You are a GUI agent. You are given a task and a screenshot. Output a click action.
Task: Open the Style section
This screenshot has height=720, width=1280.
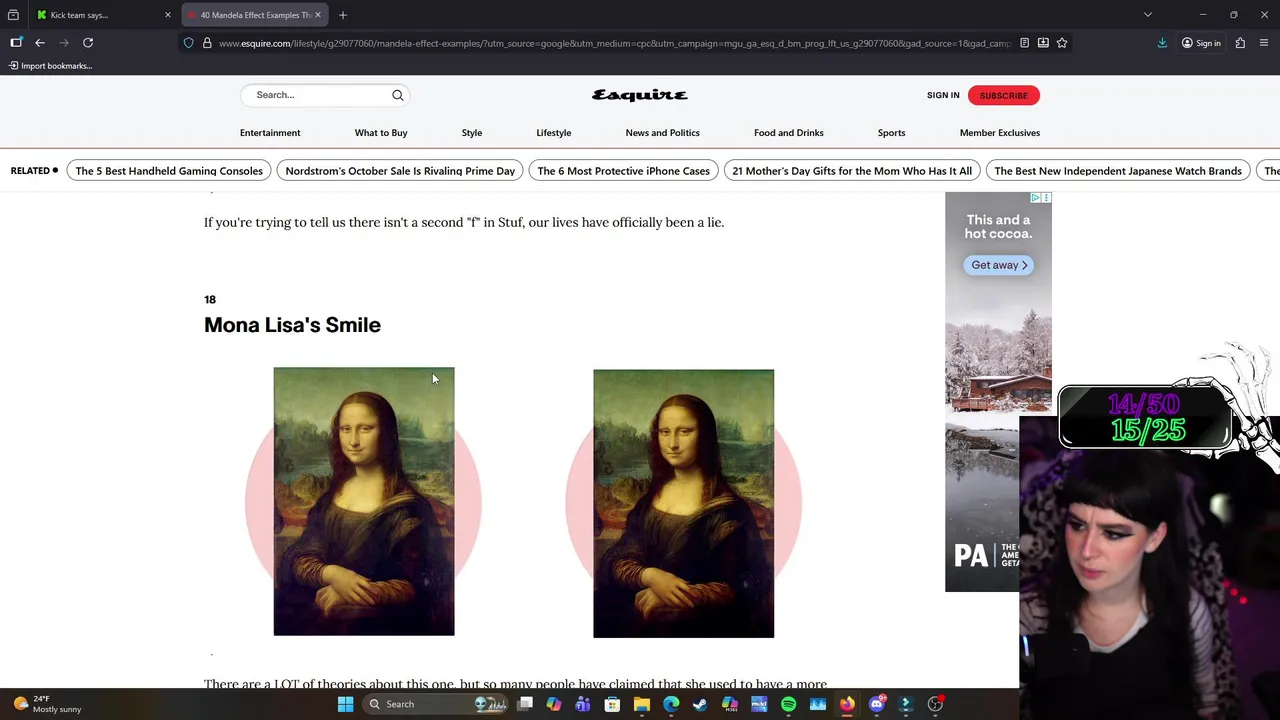click(x=472, y=133)
